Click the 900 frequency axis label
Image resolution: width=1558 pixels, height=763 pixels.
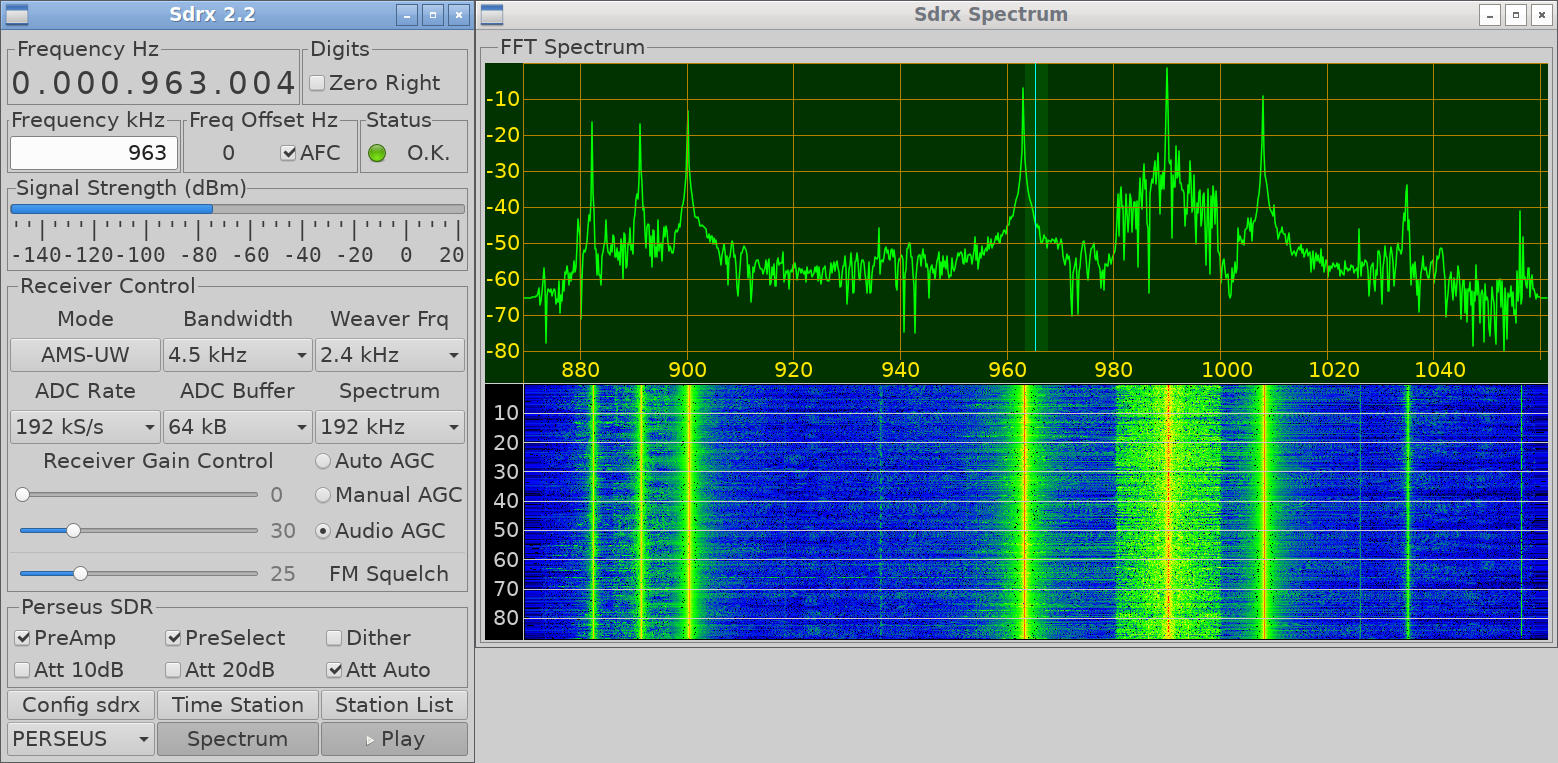(687, 369)
